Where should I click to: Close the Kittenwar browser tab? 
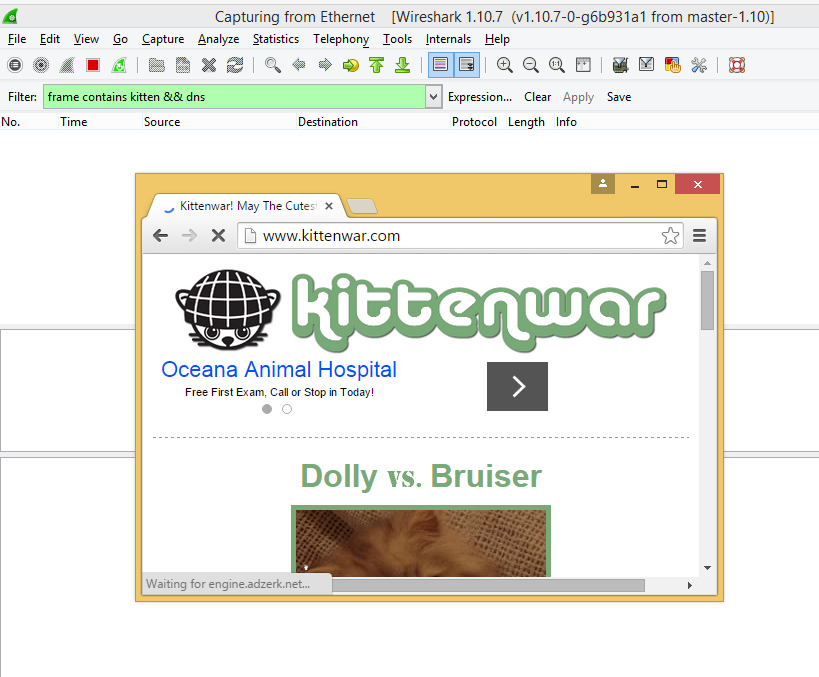(329, 206)
